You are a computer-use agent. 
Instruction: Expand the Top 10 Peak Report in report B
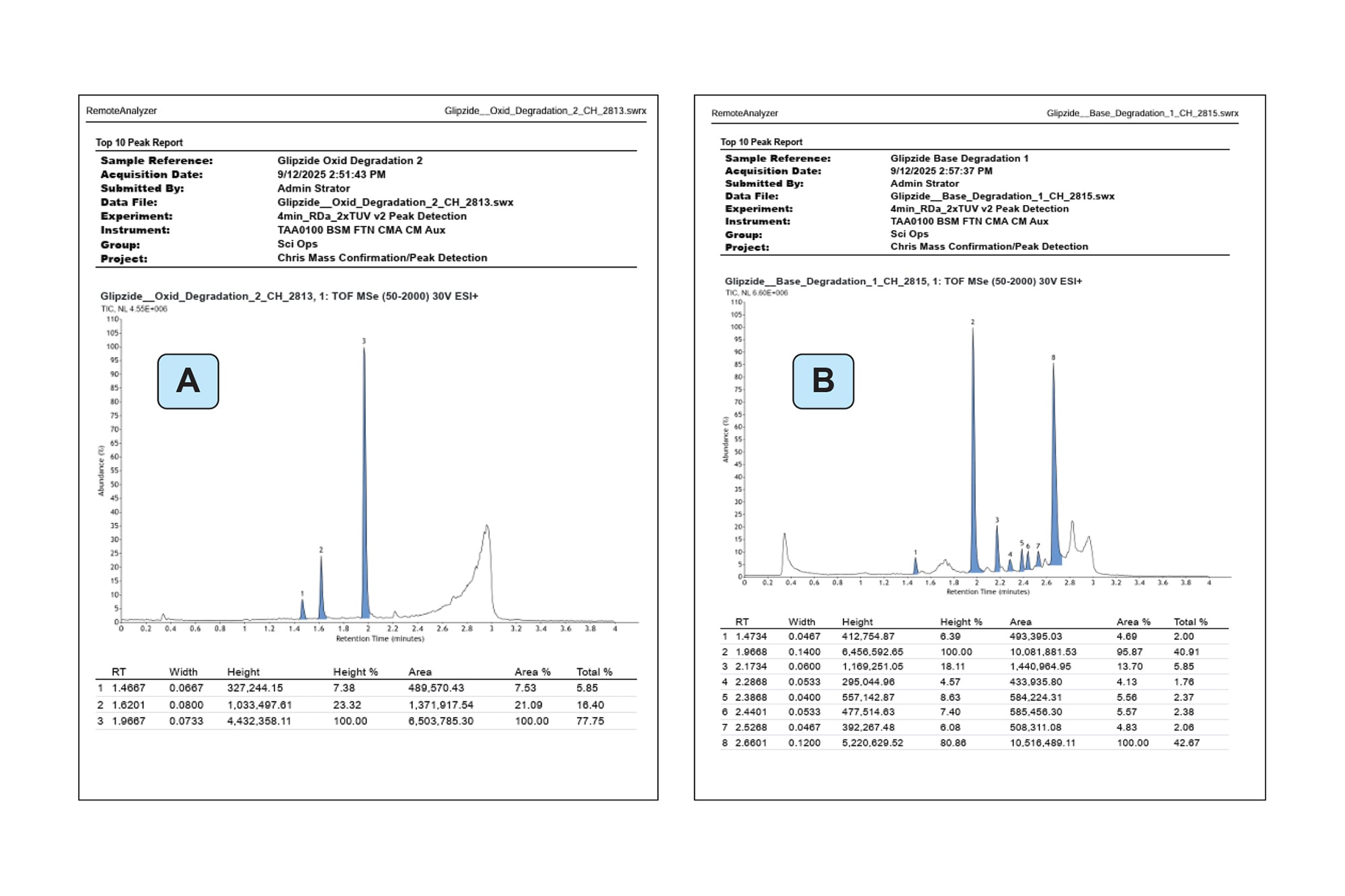(x=761, y=142)
